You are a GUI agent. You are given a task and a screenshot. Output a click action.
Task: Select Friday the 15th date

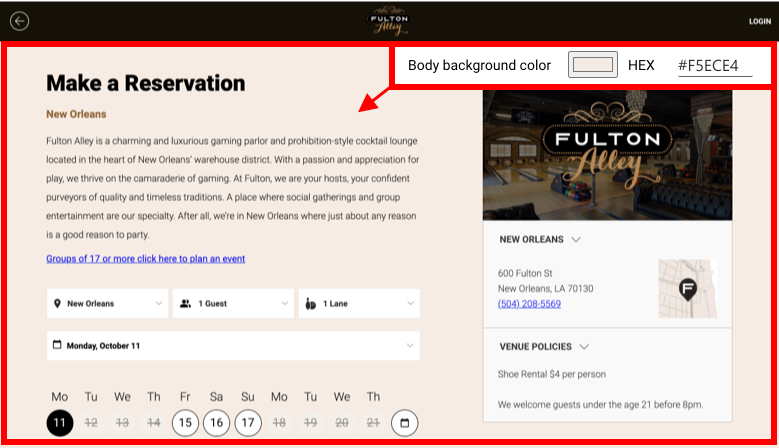[x=185, y=423]
